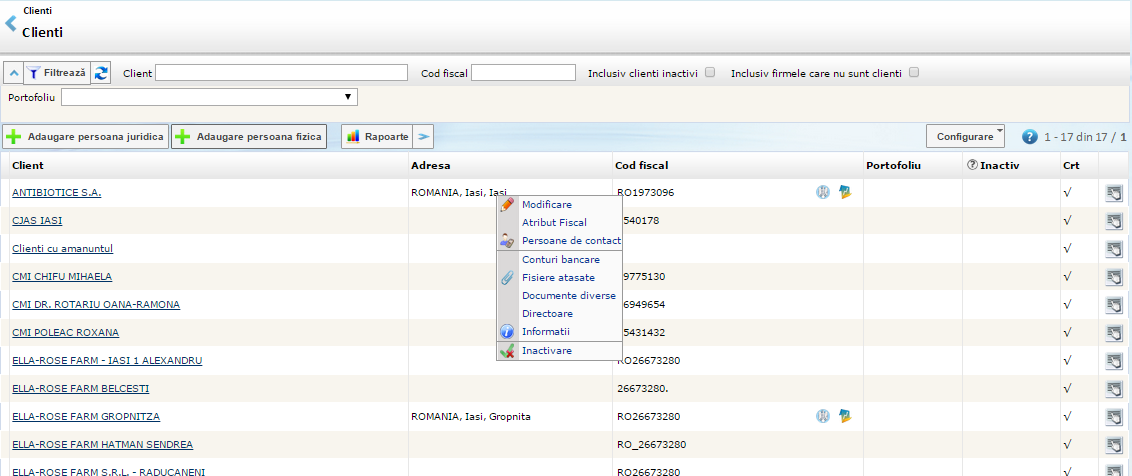Click the blue back arrow beside Clienti
Screen dimensions: 1132x476
(x=11, y=24)
